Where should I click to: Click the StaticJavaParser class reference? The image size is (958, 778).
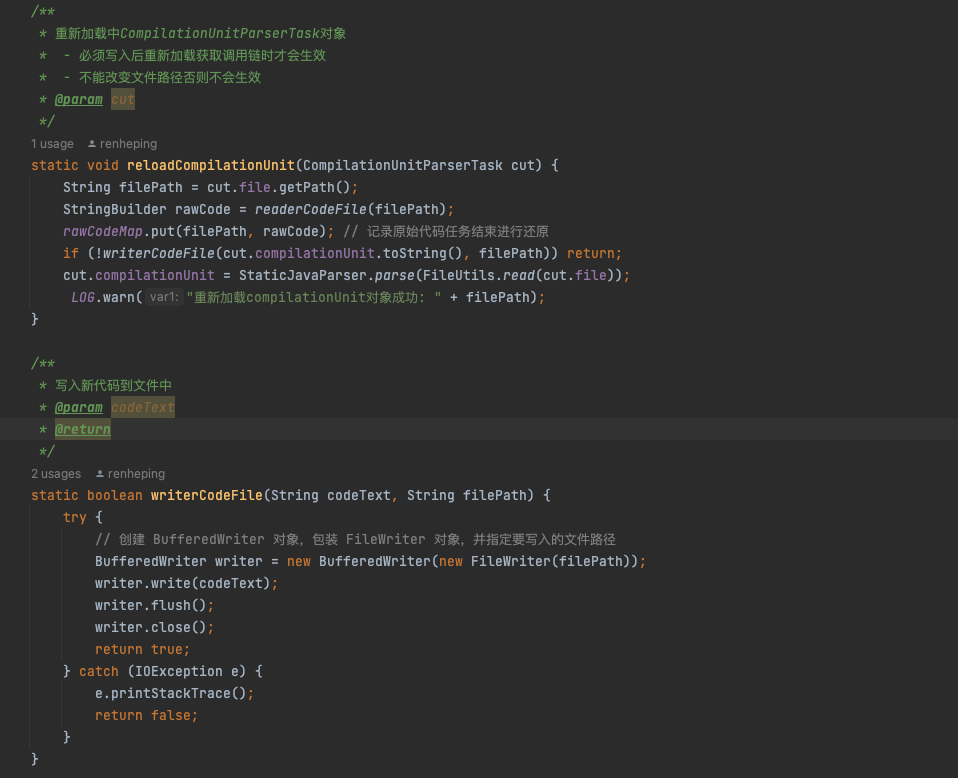coord(303,276)
